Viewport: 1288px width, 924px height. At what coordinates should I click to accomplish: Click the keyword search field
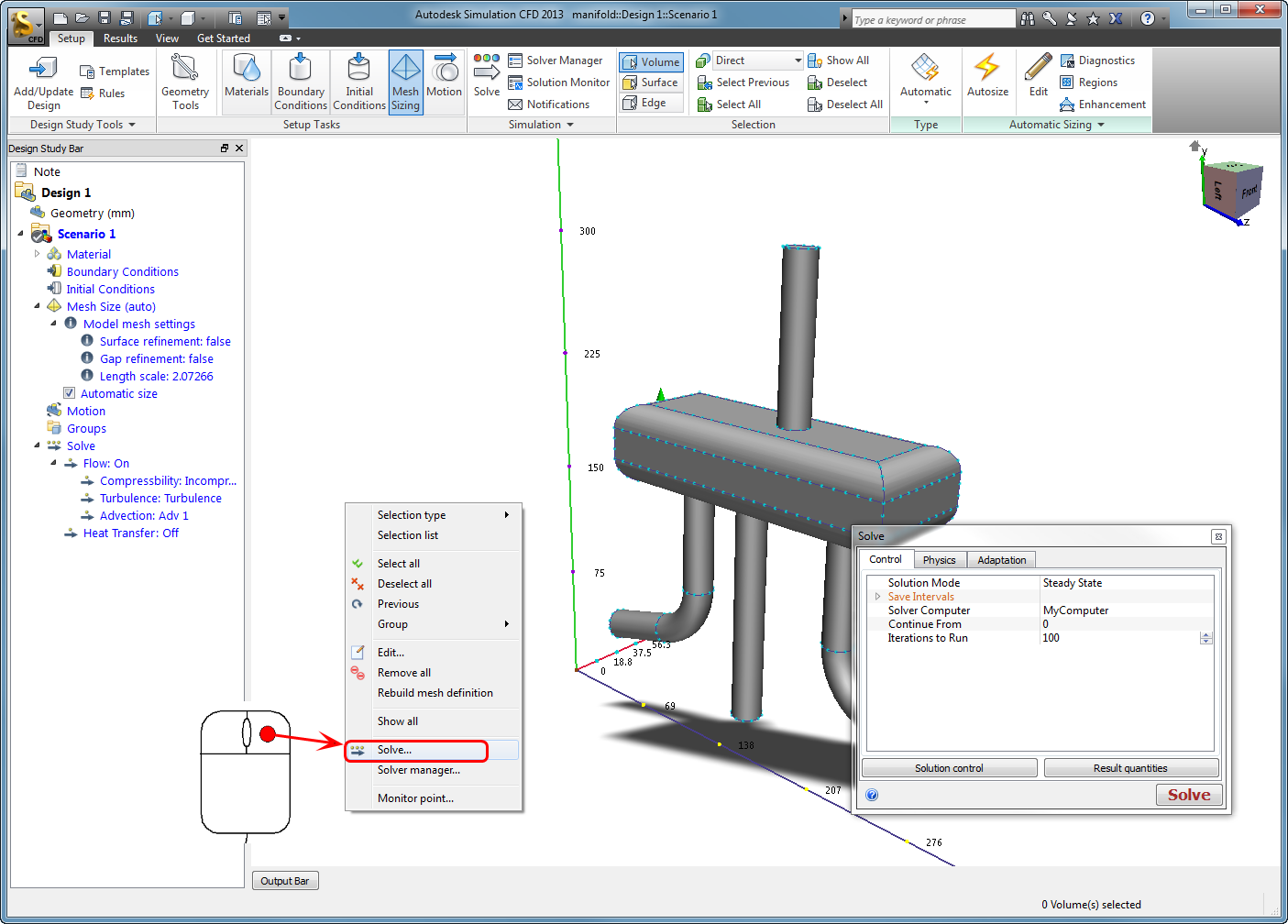tap(932, 19)
